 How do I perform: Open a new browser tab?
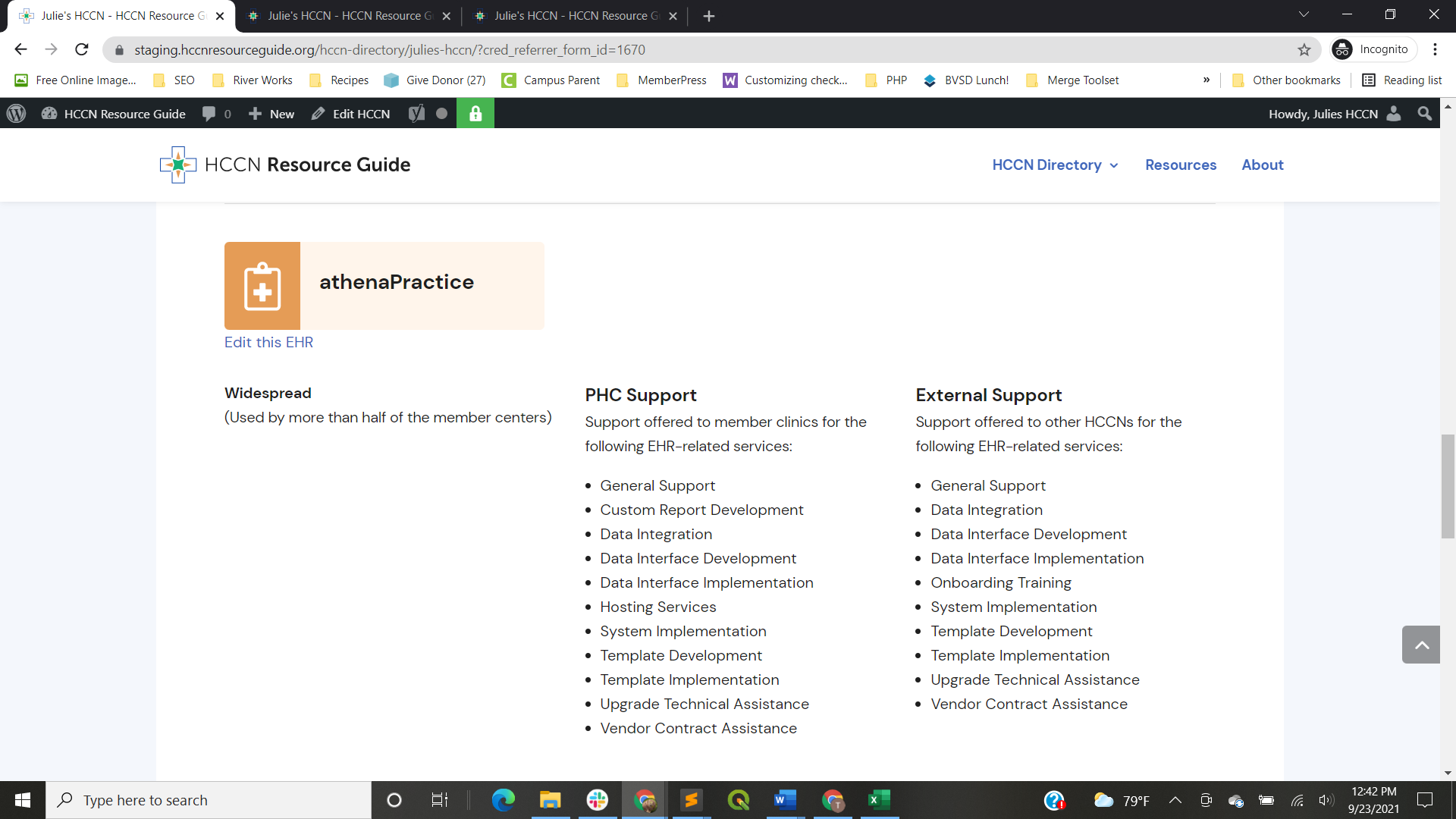(709, 16)
